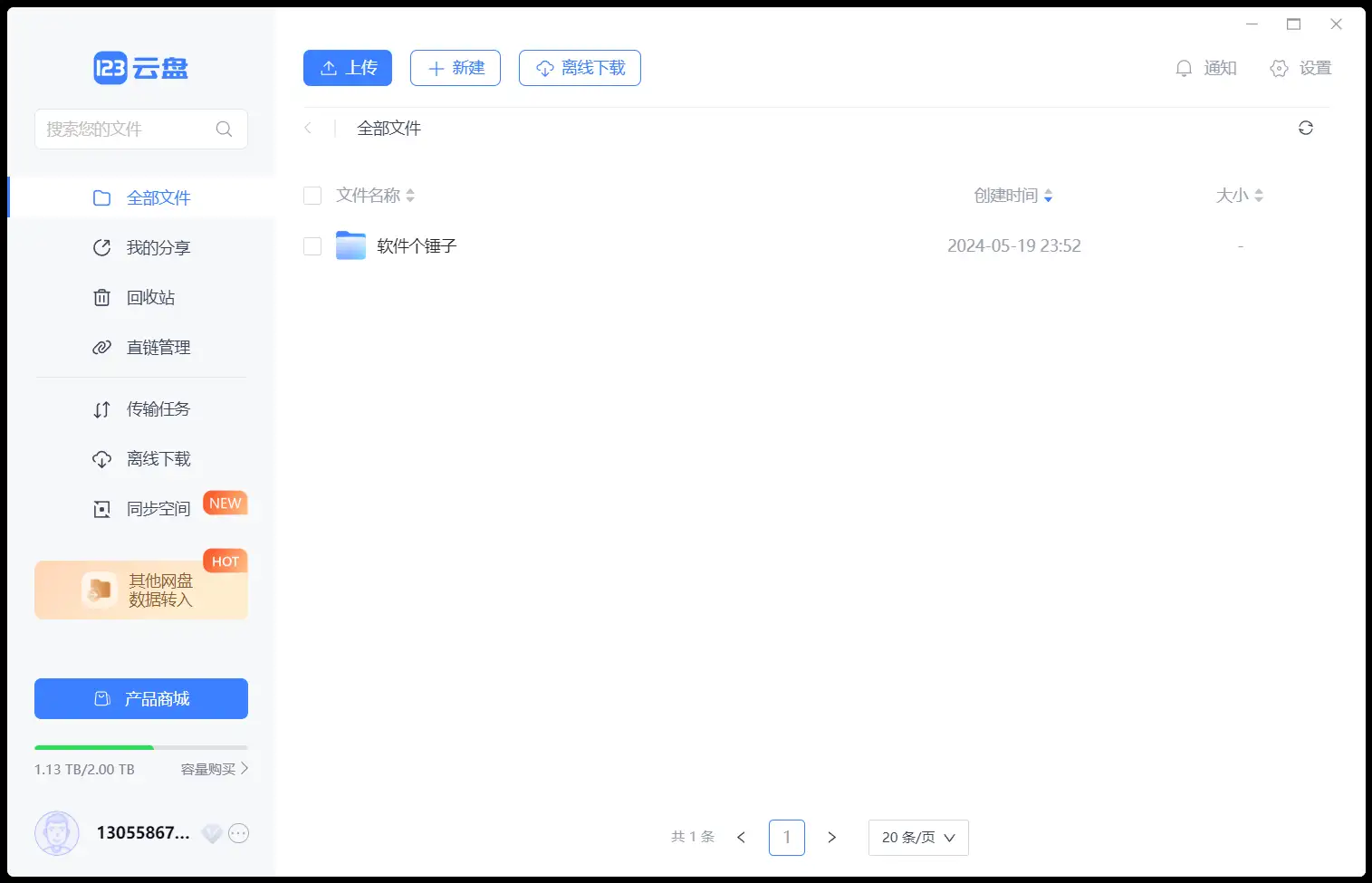Click the VIP diamond badge icon
Viewport: 1372px width, 883px height.
pos(212,833)
